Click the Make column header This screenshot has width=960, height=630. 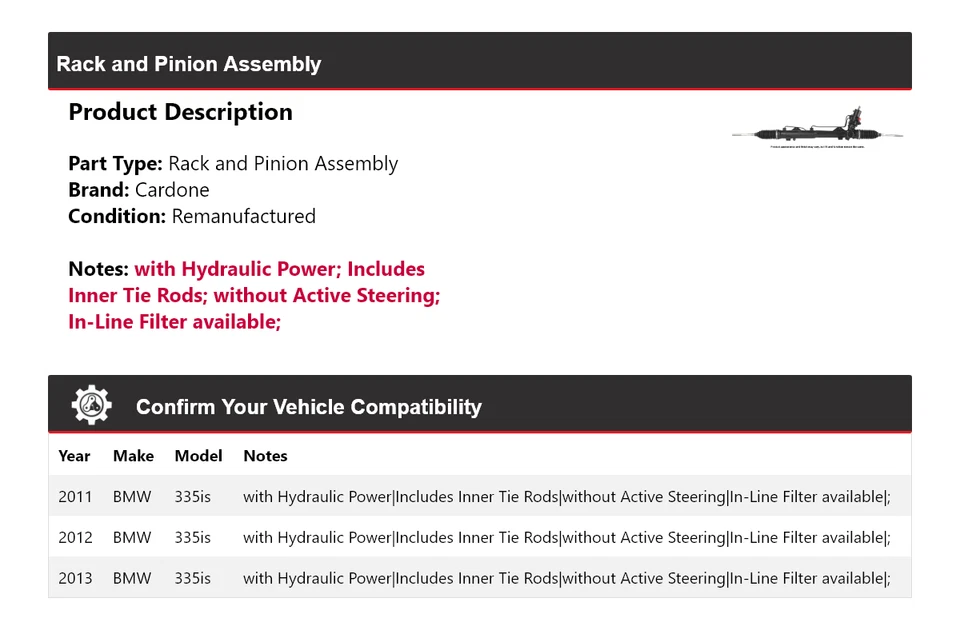click(x=133, y=456)
